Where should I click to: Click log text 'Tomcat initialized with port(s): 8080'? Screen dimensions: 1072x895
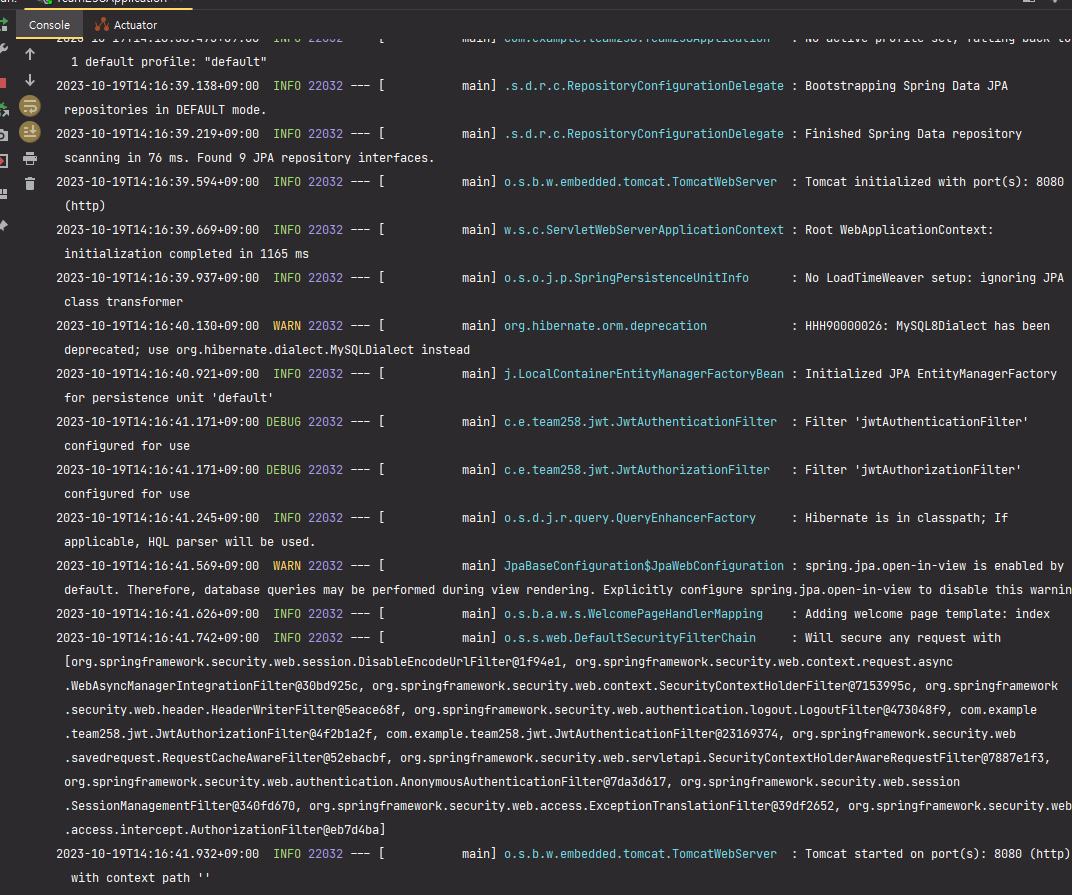click(x=934, y=182)
